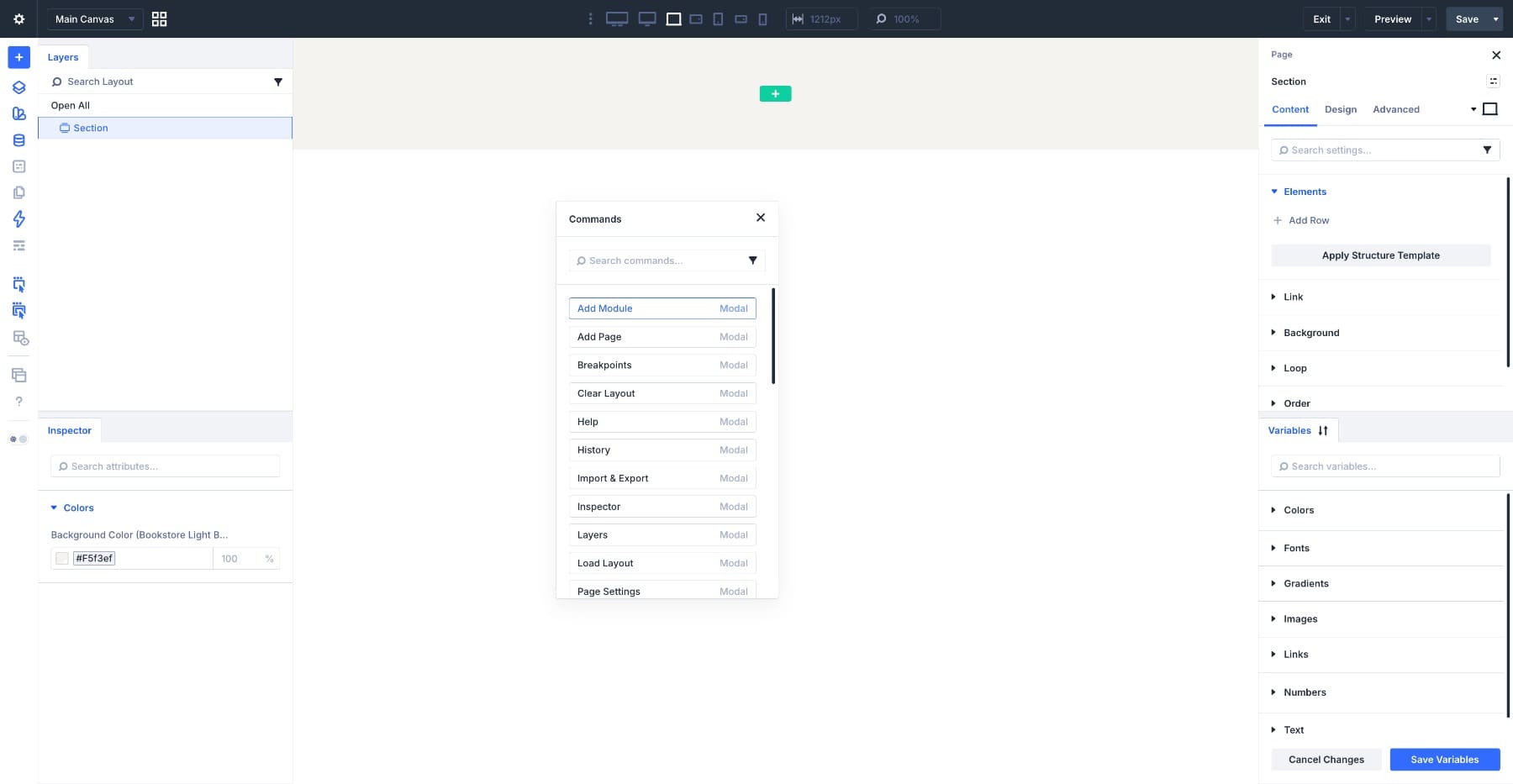The image size is (1513, 784).
Task: Click the stacked windows icon in sidebar
Action: [18, 375]
